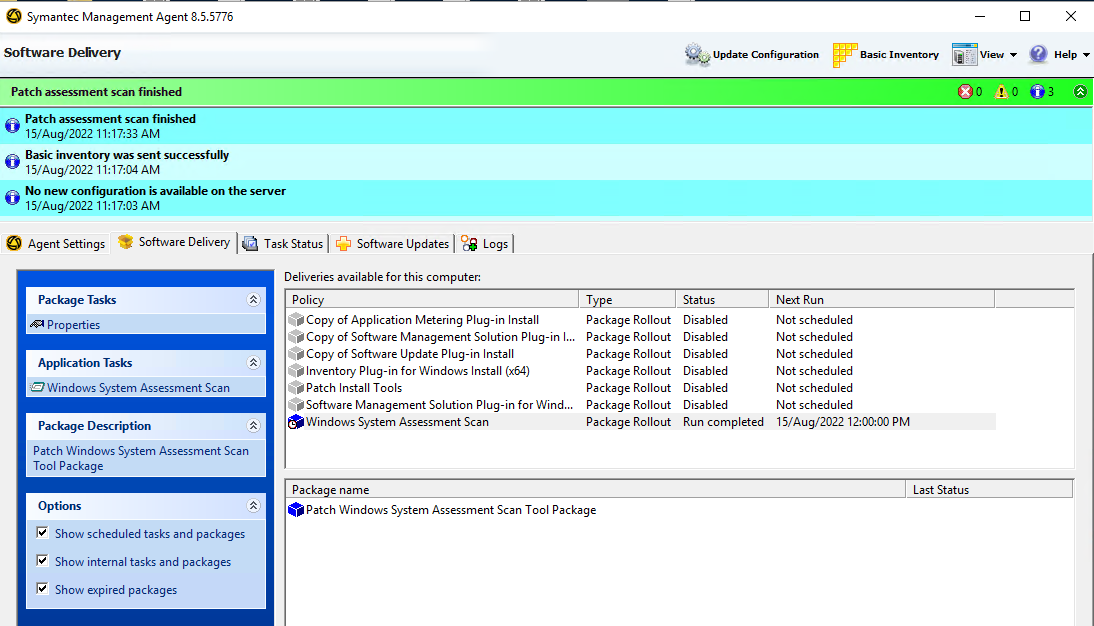Click 'No new configuration is available on the server' message
Screen dimensions: 1094x626
click(x=156, y=191)
